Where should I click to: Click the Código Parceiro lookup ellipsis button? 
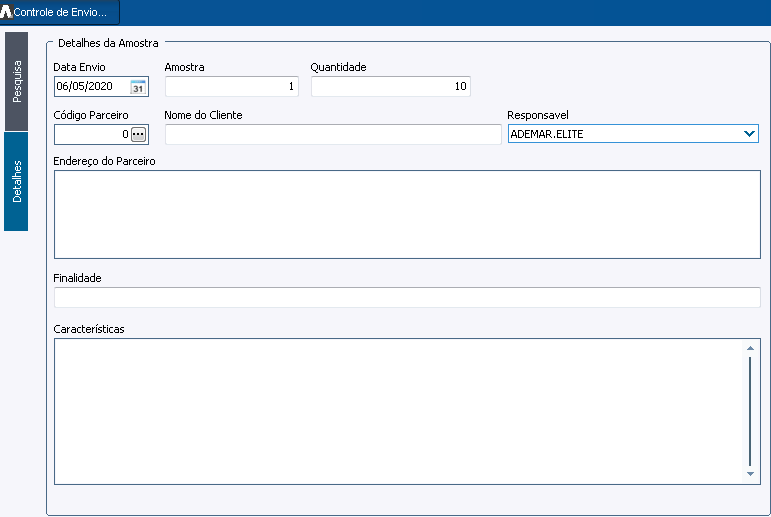pos(139,134)
